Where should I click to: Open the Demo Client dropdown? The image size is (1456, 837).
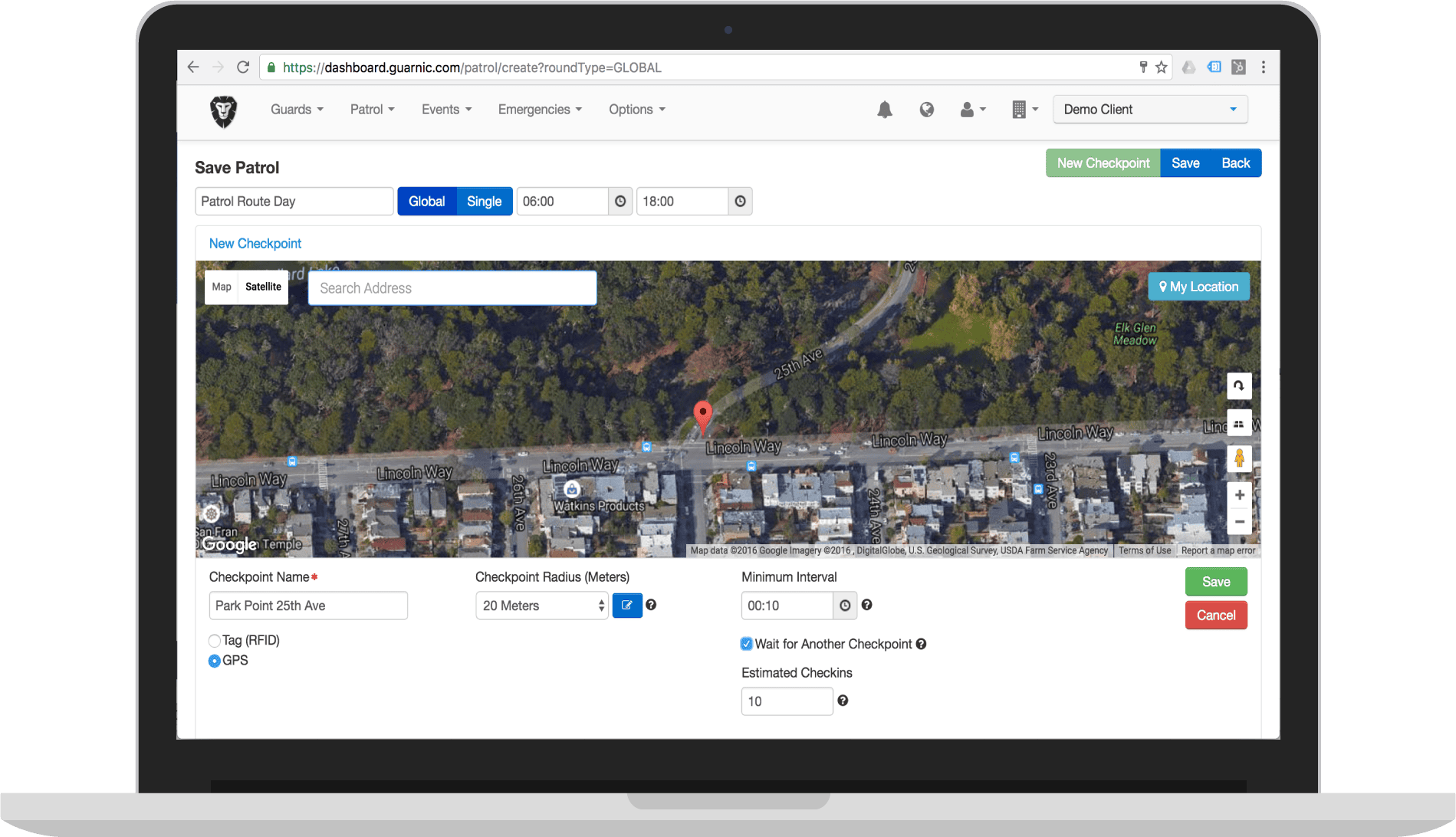pos(1149,110)
